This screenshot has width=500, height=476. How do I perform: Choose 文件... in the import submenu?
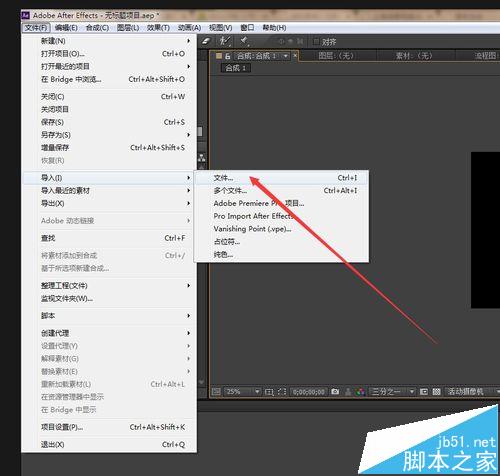coord(281,178)
